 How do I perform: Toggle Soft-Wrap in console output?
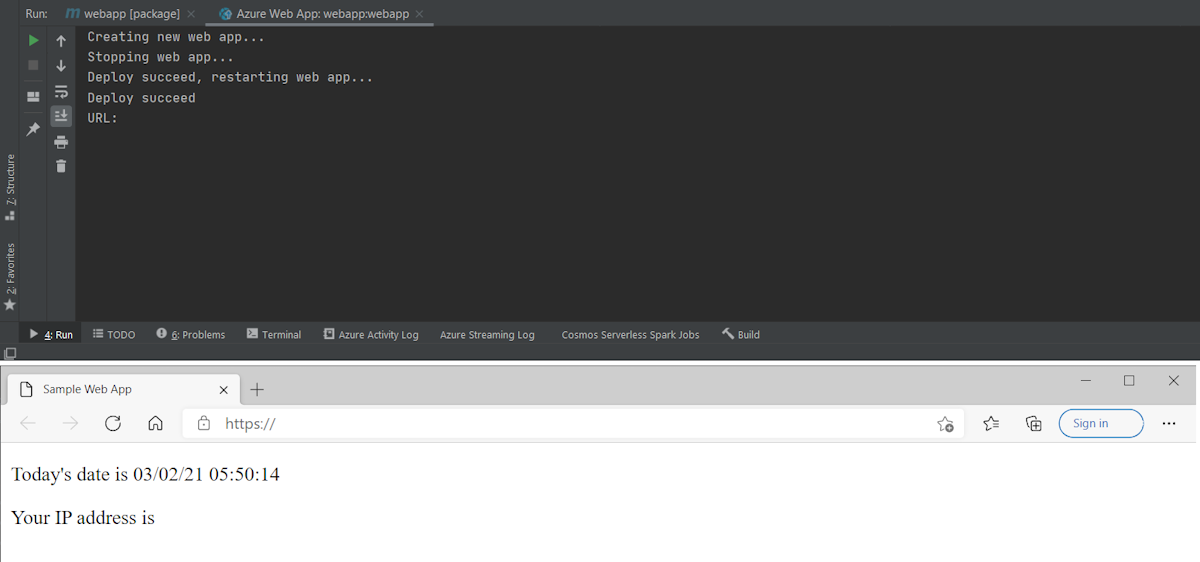(61, 91)
